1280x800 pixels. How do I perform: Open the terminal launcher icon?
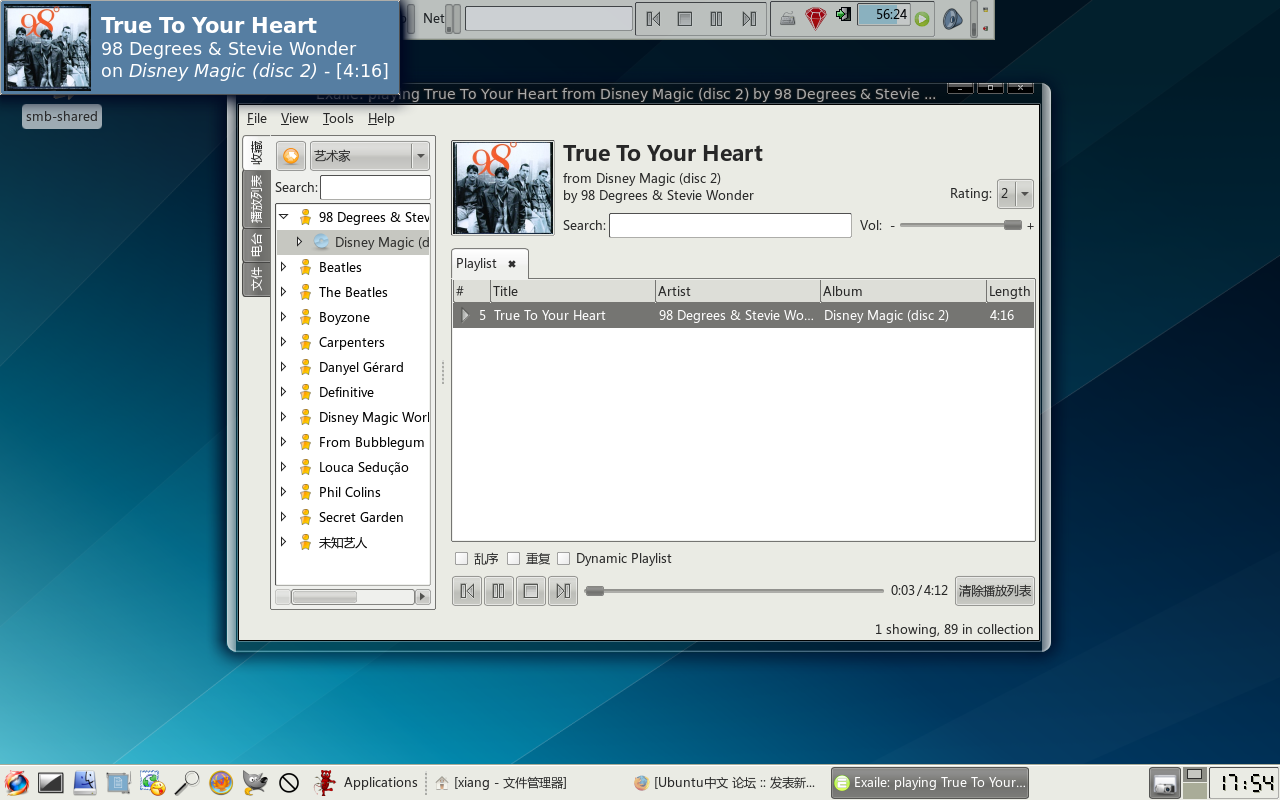tap(51, 782)
